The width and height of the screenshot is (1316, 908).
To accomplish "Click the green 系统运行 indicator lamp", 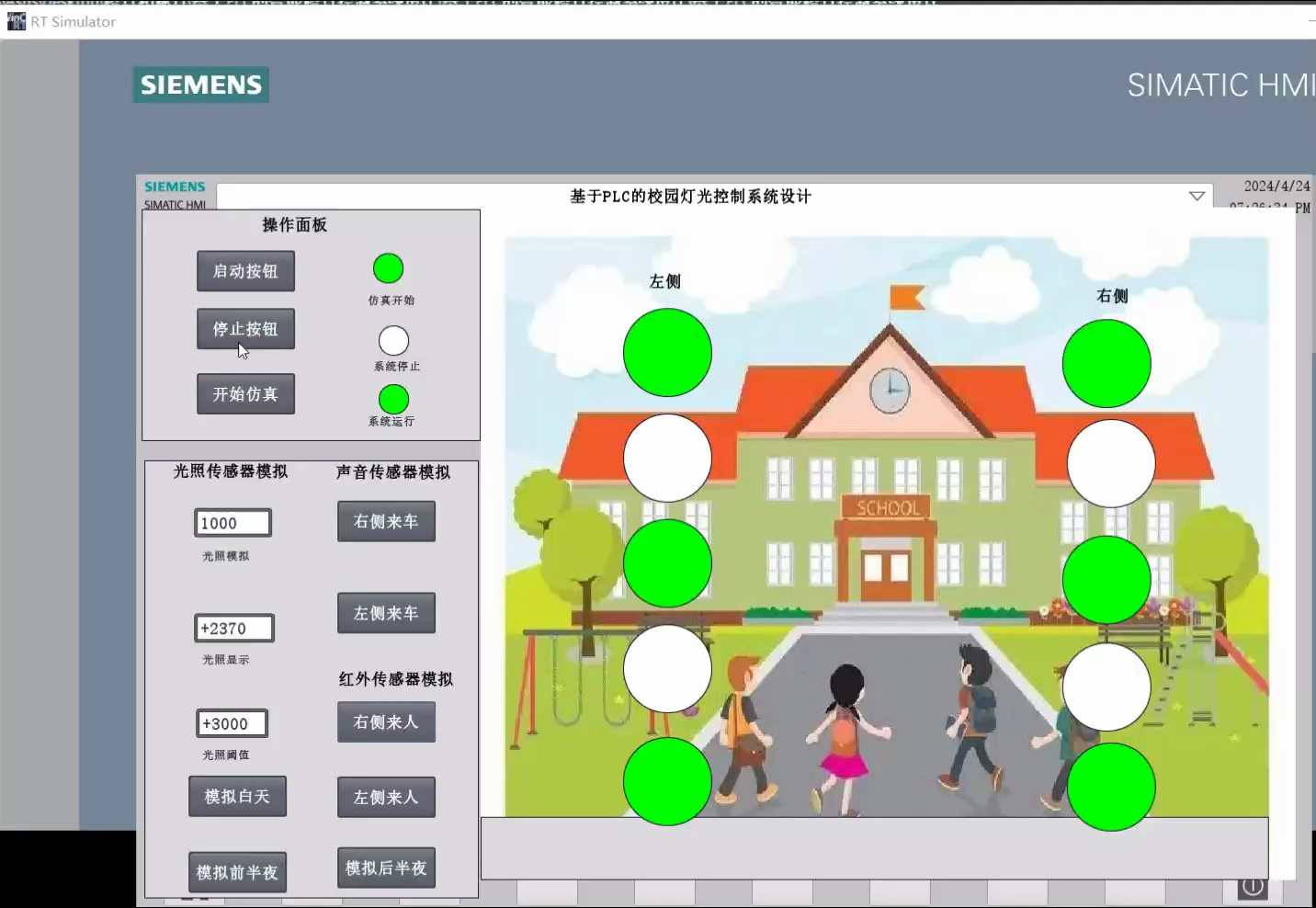I will [x=393, y=399].
